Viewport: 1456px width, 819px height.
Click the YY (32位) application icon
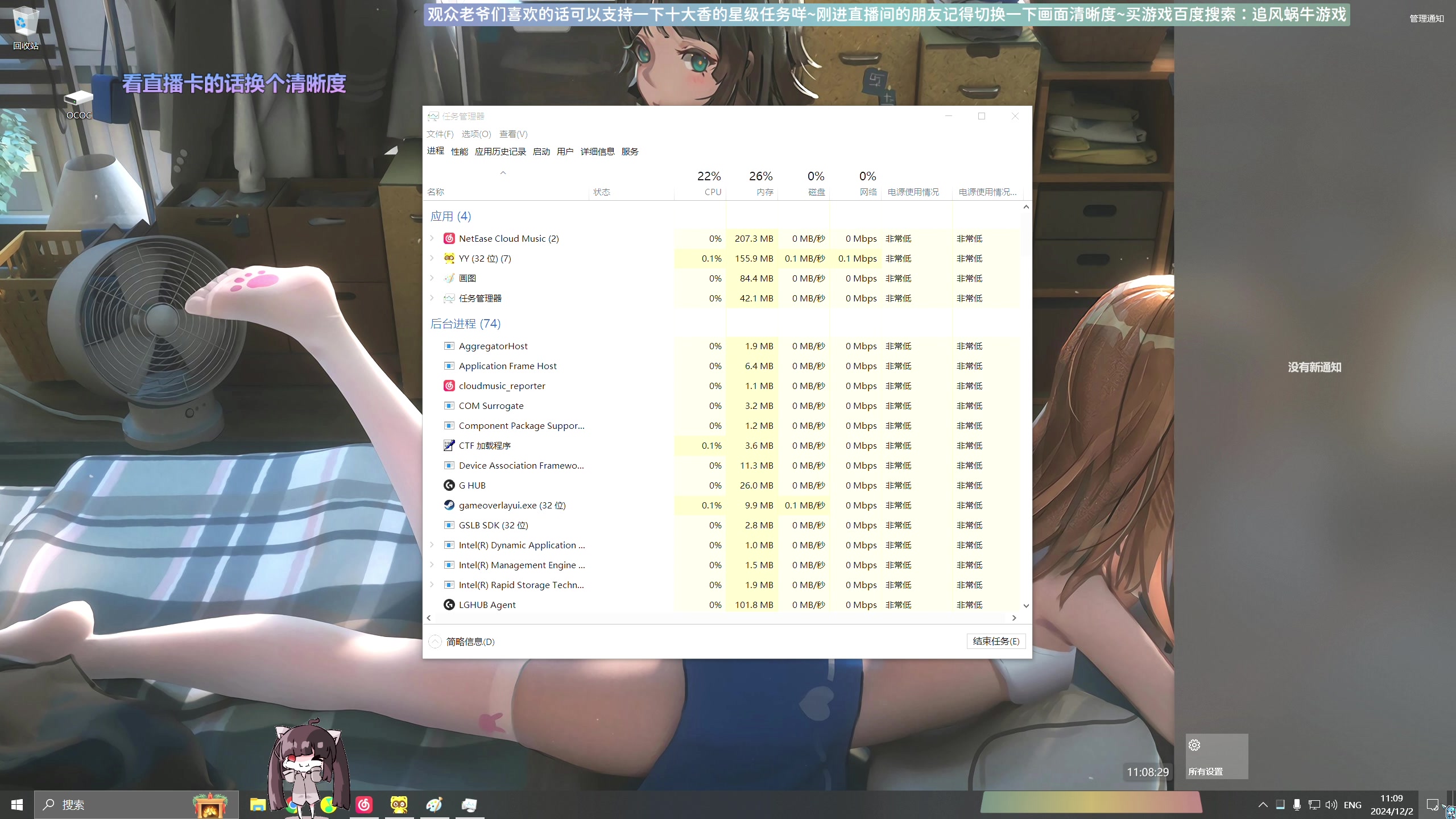[x=450, y=258]
